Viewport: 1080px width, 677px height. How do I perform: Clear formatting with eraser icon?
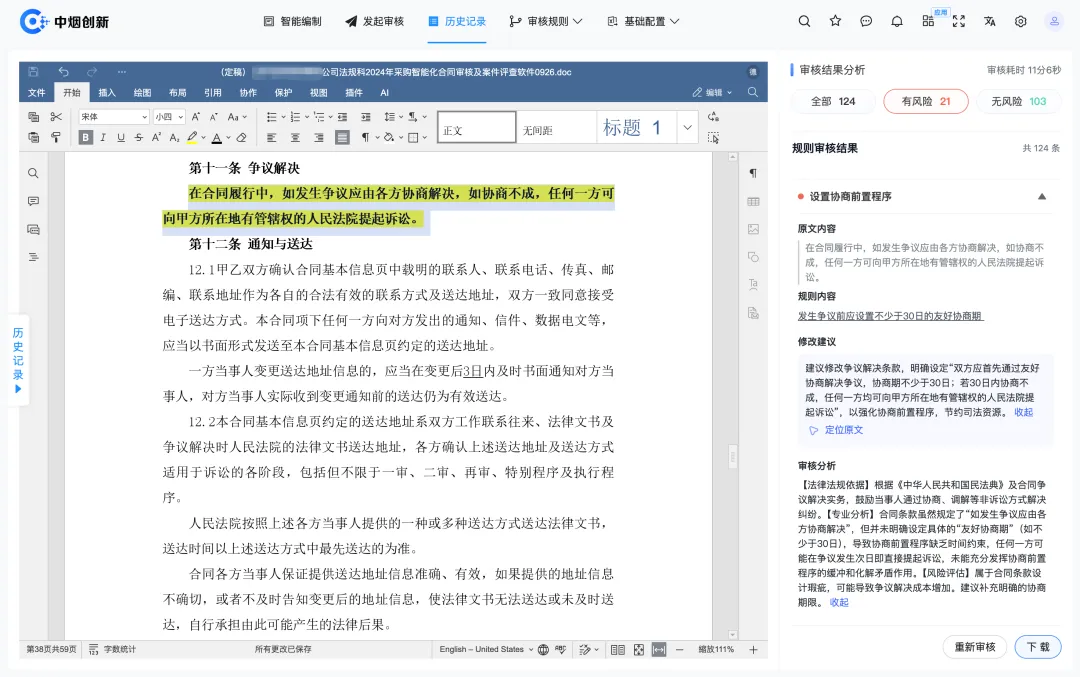click(x=242, y=138)
